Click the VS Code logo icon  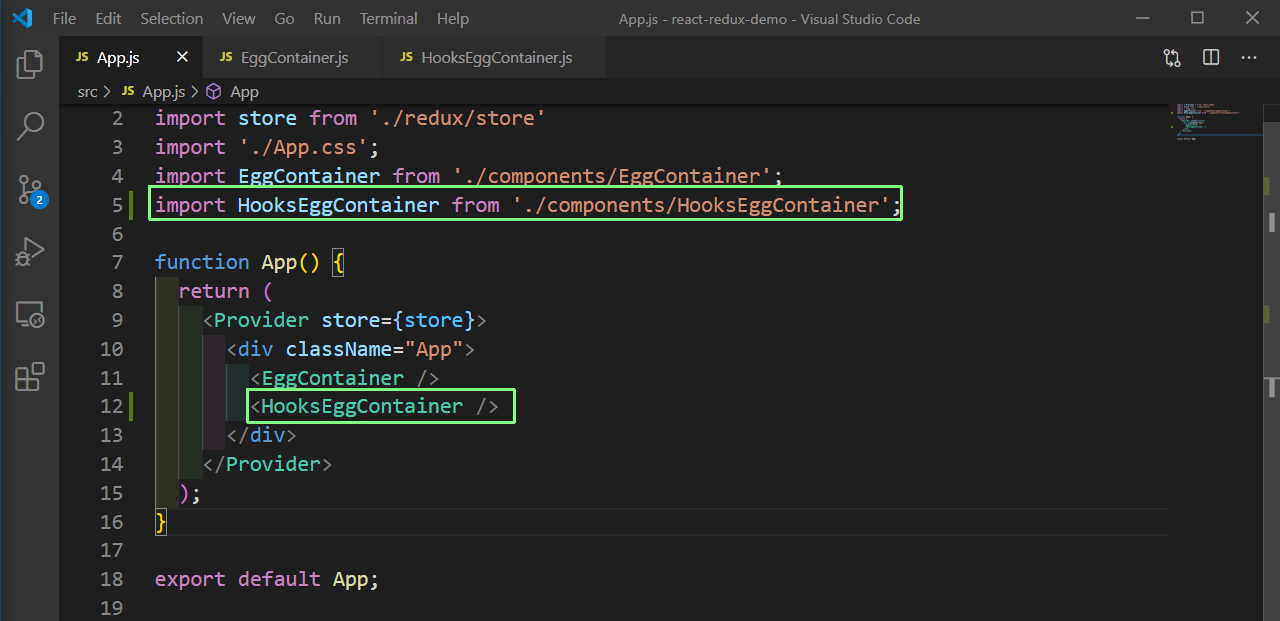coord(22,18)
